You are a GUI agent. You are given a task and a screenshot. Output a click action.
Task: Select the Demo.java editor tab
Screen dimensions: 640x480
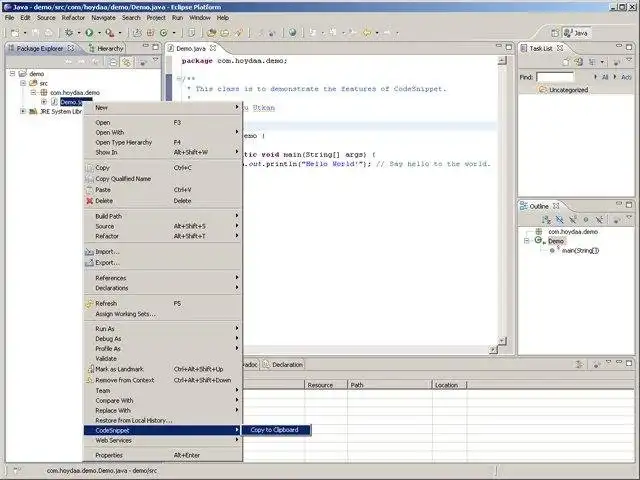click(191, 48)
